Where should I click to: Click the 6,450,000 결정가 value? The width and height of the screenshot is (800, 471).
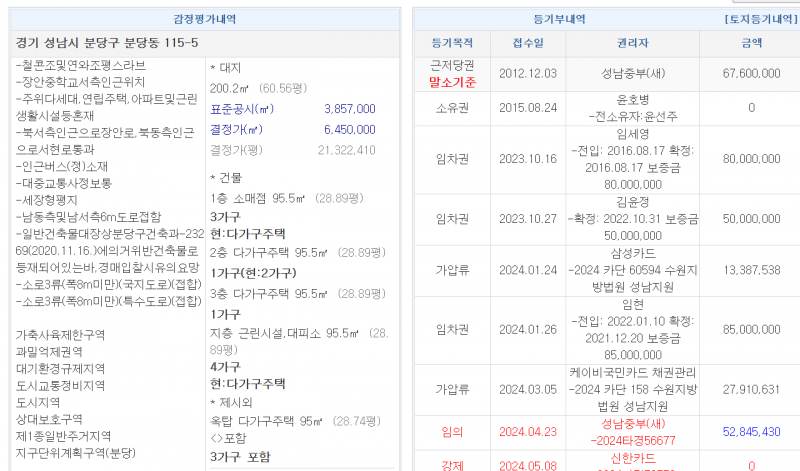coord(349,129)
